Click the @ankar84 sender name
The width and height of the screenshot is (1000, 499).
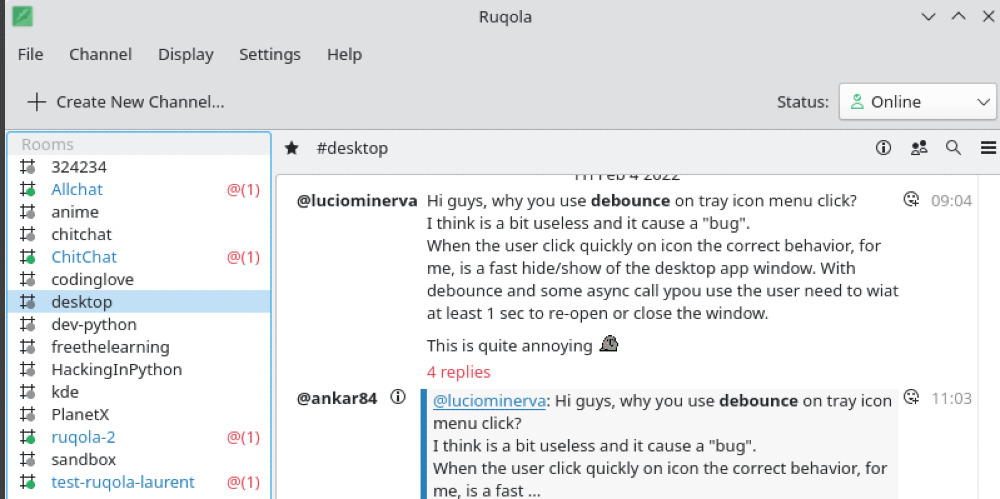pyautogui.click(x=337, y=398)
